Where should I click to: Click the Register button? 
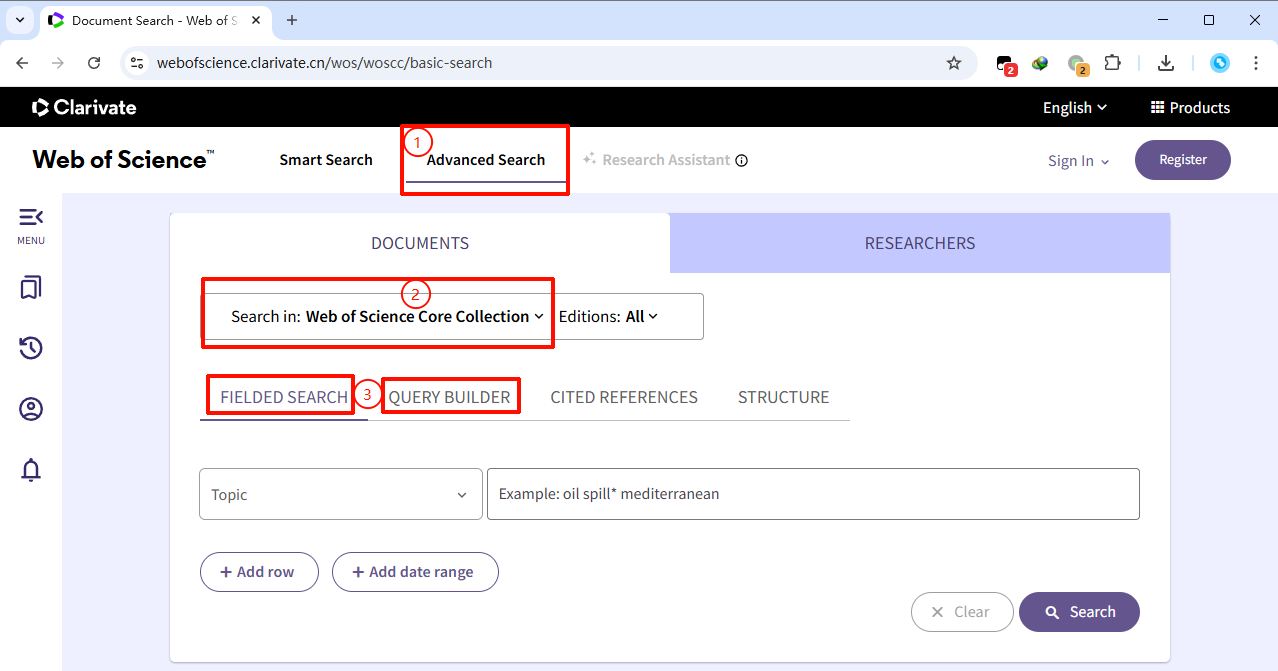[x=1183, y=160]
